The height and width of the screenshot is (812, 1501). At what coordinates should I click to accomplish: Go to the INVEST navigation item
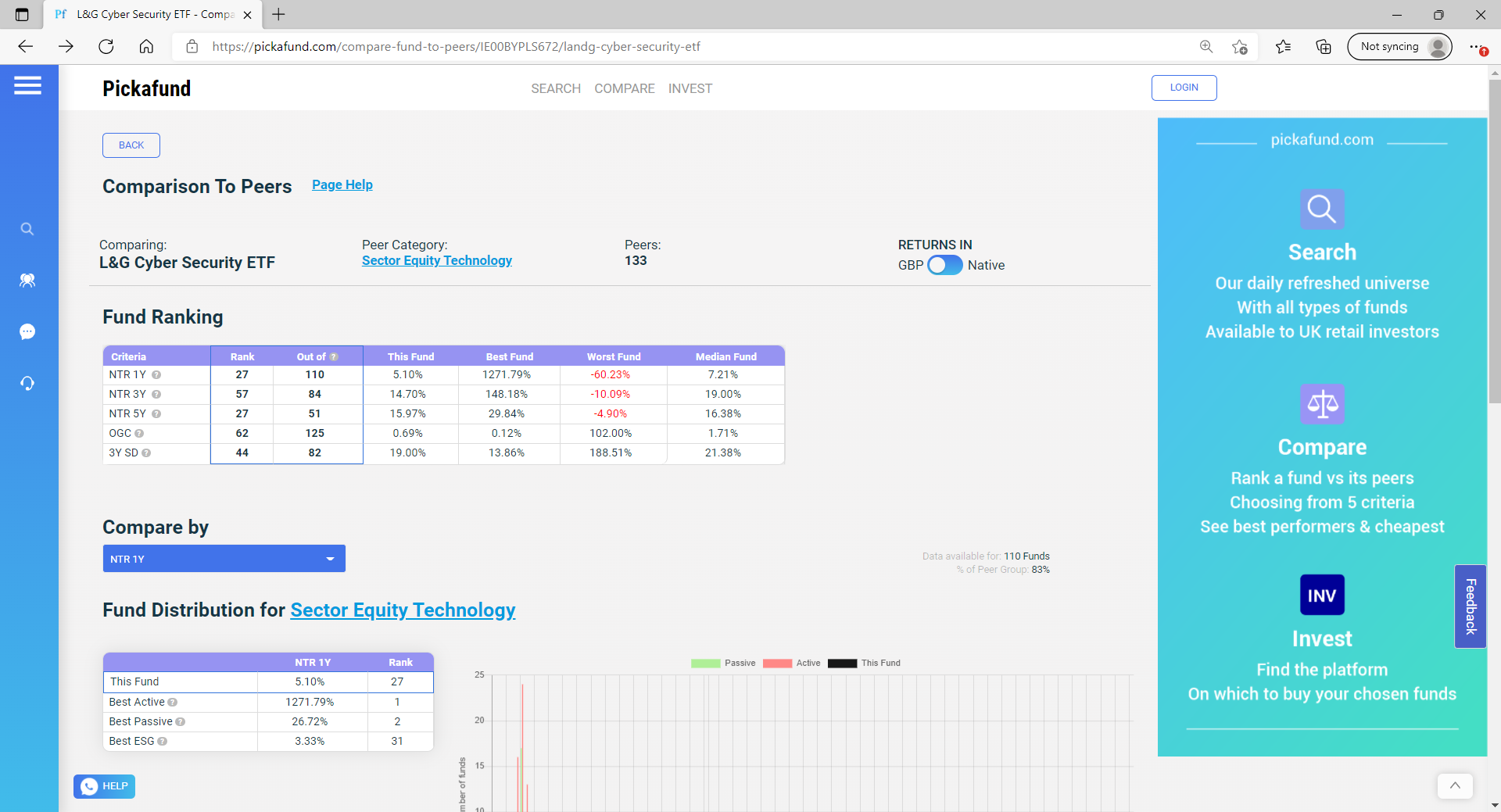[x=690, y=88]
